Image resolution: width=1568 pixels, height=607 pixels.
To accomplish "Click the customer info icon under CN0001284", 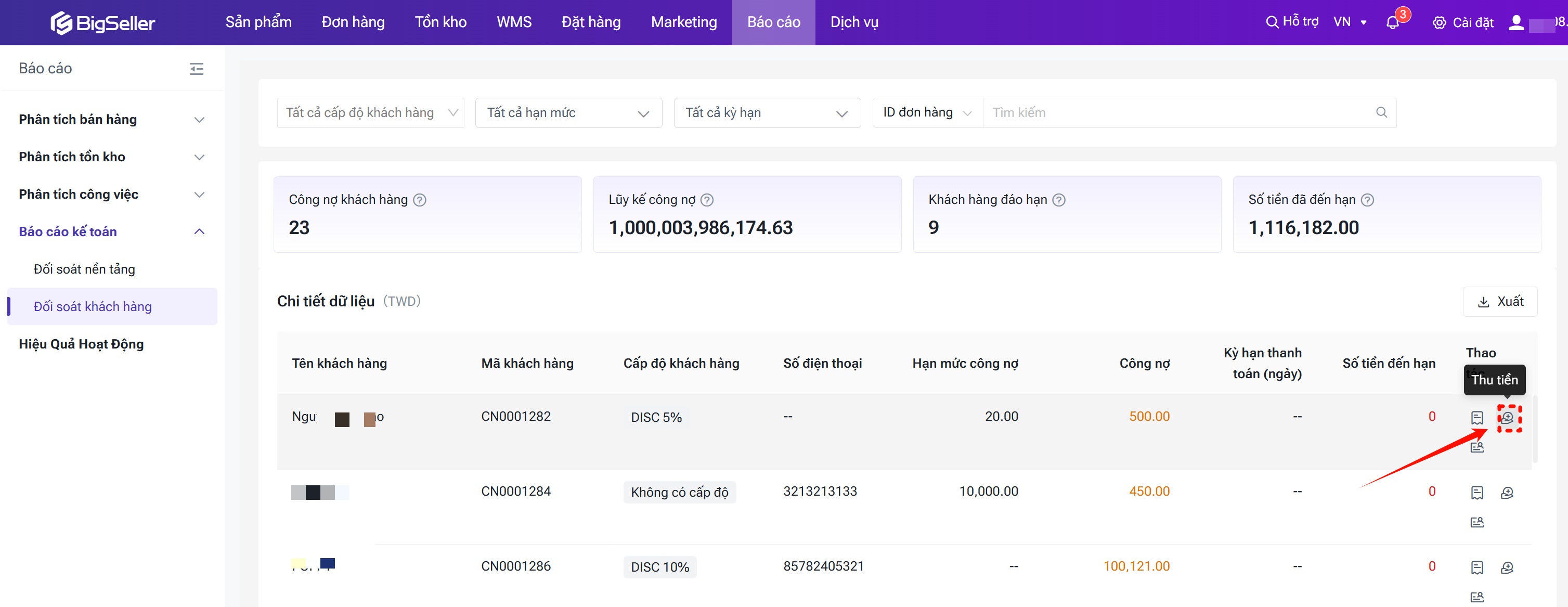I will pyautogui.click(x=1478, y=522).
